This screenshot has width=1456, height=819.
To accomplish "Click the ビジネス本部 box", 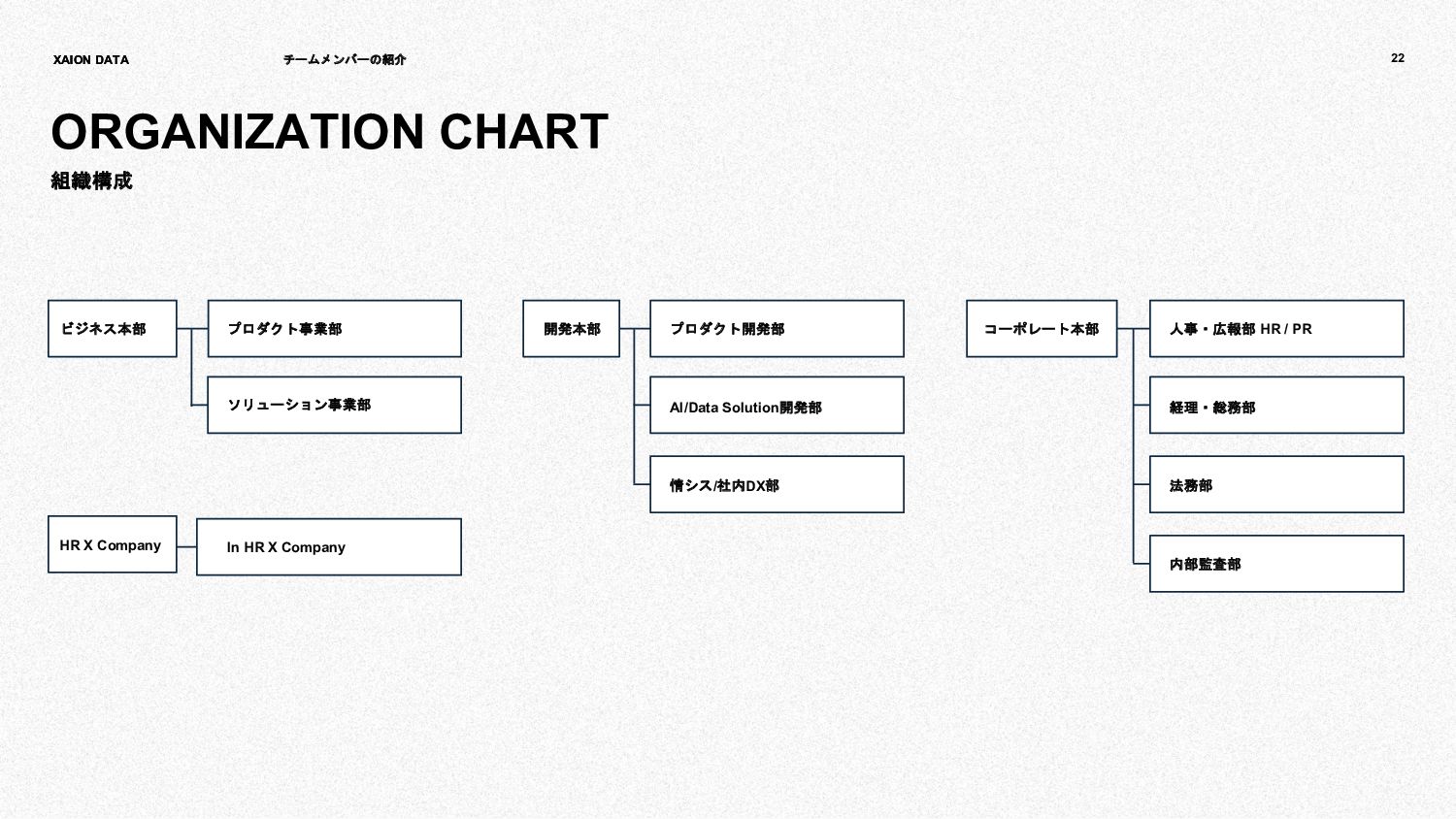I will point(112,329).
